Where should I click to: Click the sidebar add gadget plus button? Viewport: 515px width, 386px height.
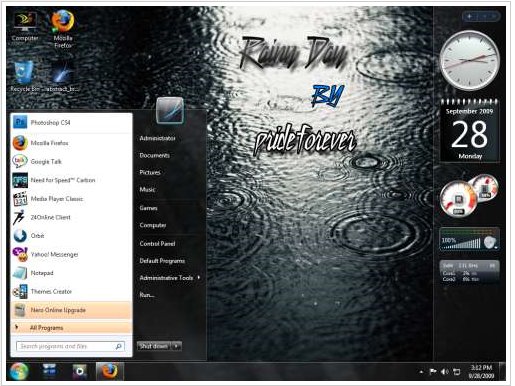469,16
